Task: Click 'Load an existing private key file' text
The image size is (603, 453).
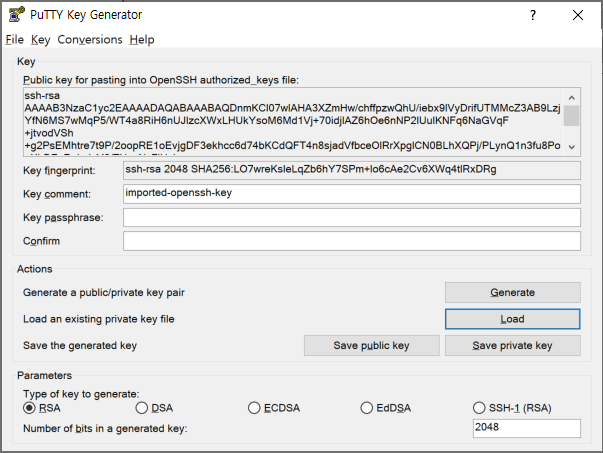Action: 98,319
